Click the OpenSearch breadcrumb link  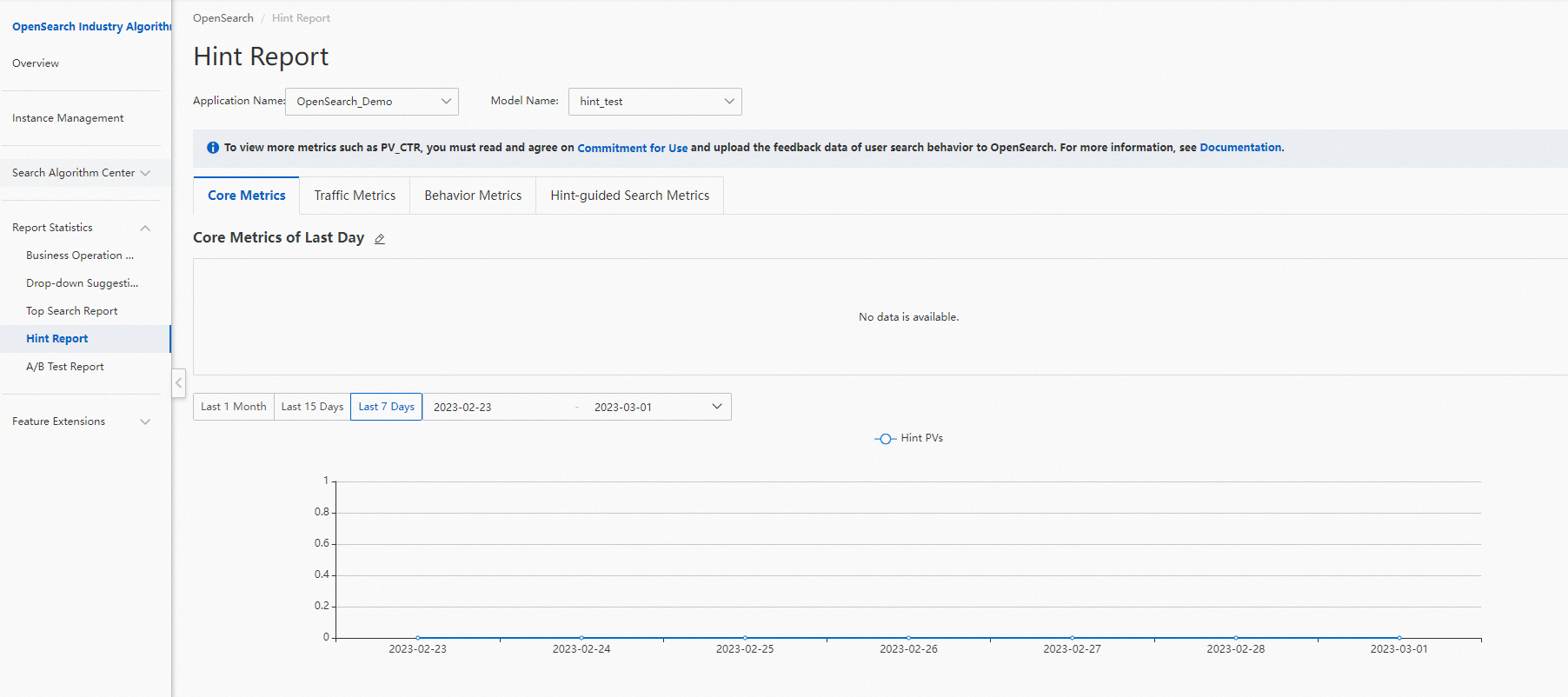(223, 18)
